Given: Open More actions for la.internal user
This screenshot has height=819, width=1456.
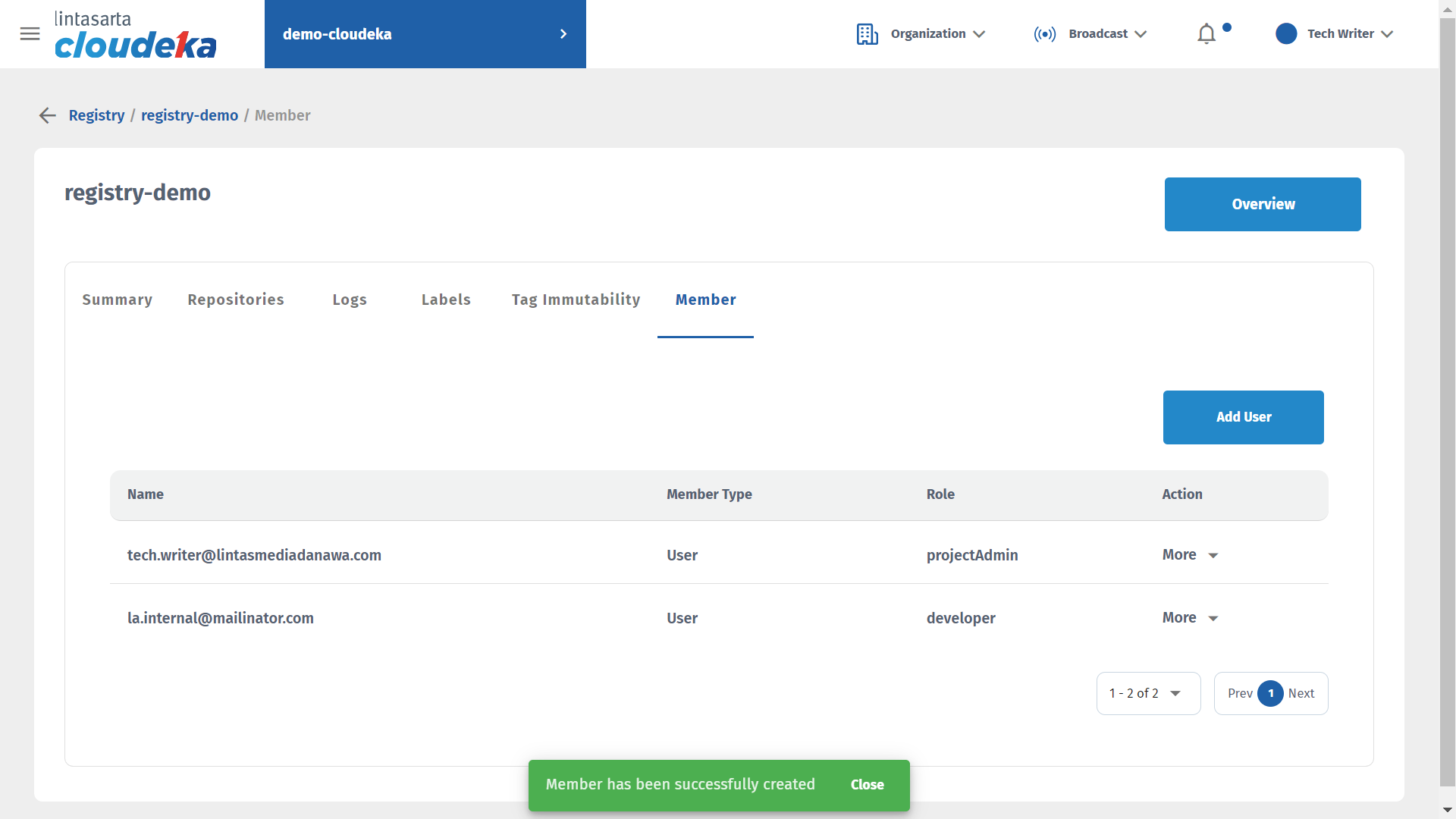Looking at the screenshot, I should (1189, 618).
